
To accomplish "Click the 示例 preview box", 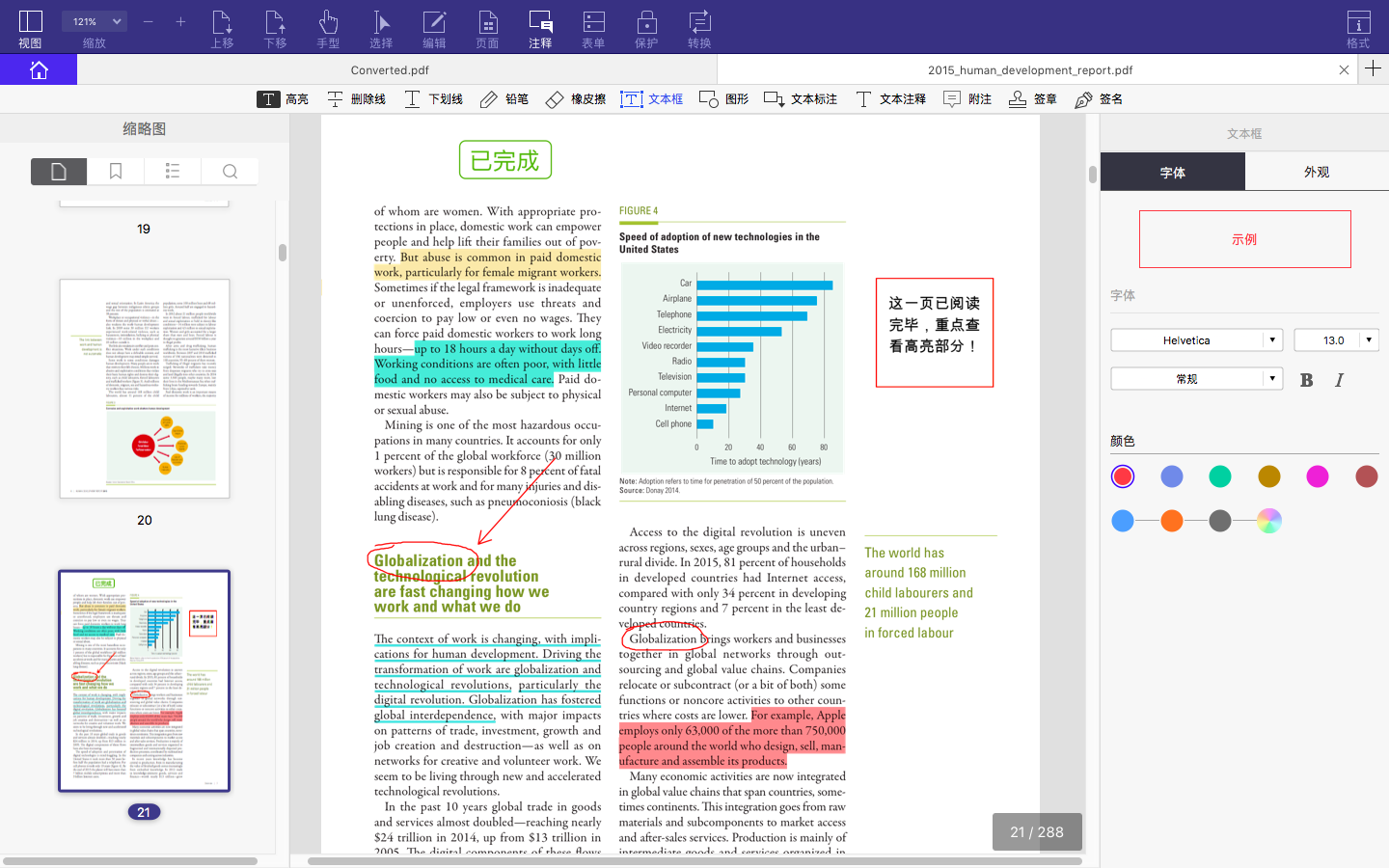I will 1244,238.
